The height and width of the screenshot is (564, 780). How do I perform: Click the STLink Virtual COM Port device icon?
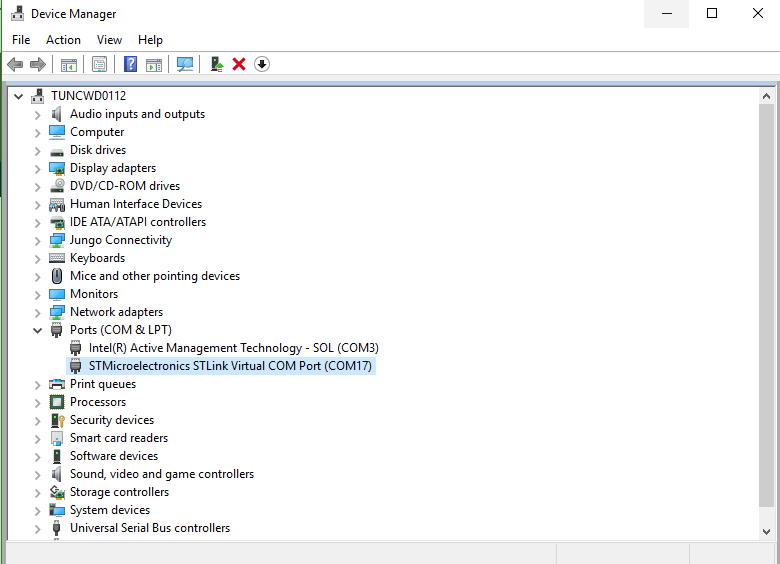pos(76,366)
